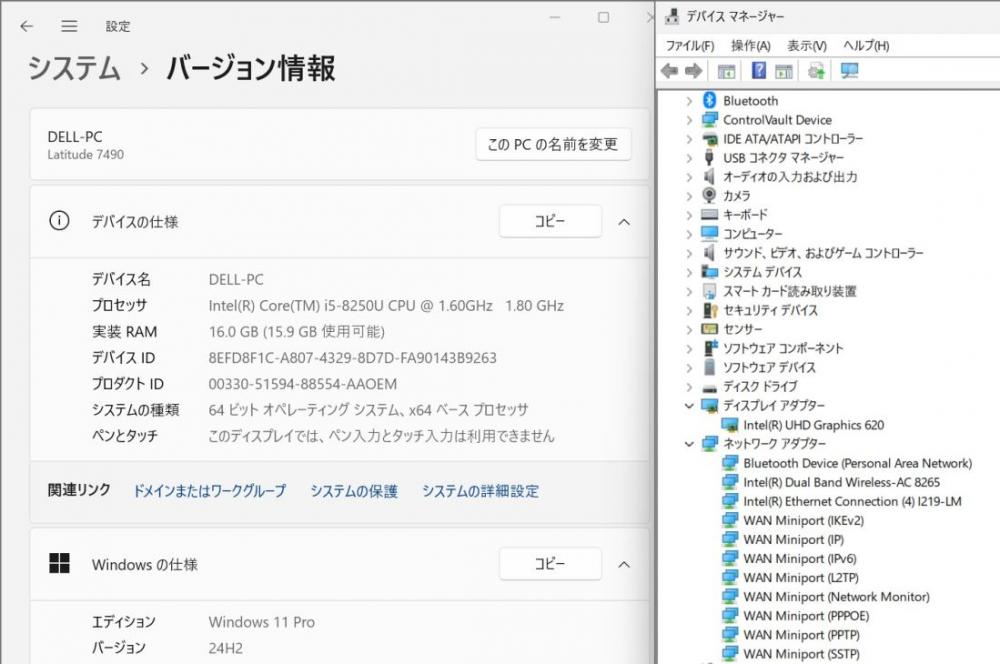1000x664 pixels.
Task: Expand the system devices (システム デバイス) node
Action: (x=689, y=272)
